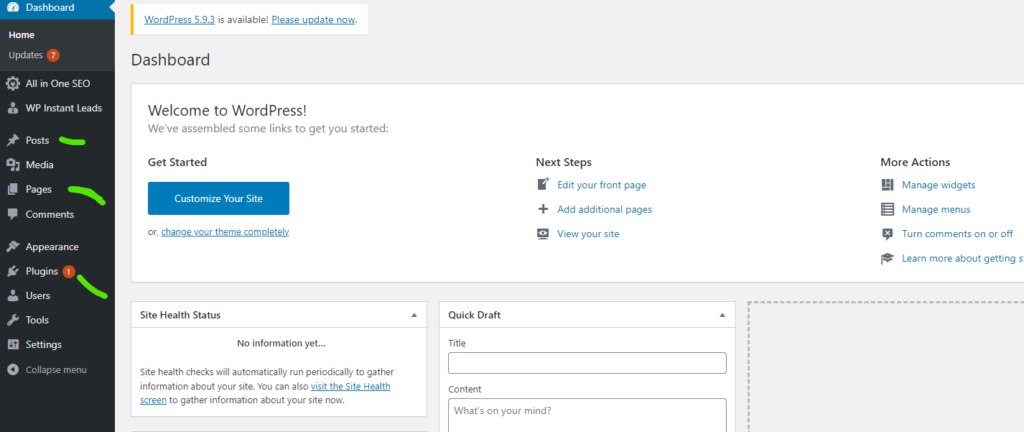This screenshot has width=1024, height=432.
Task: Click the Collapse menu label
Action: point(56,369)
